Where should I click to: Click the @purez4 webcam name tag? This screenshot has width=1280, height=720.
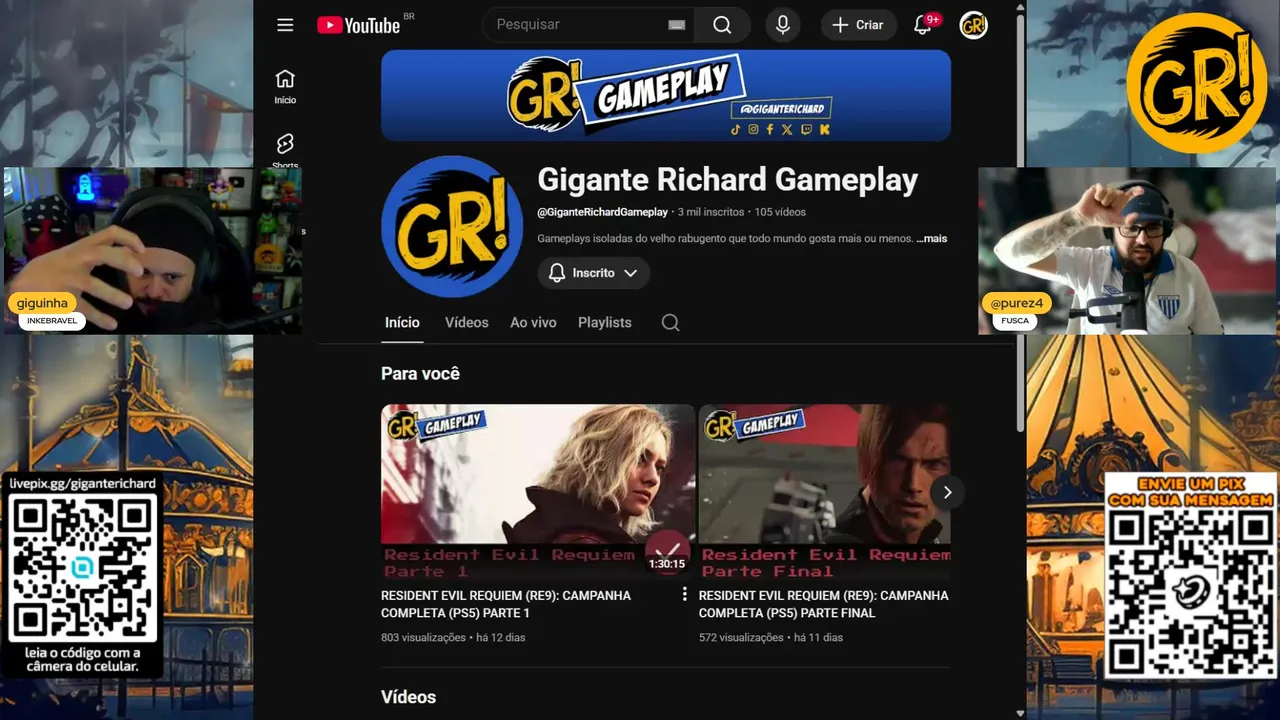coord(1016,303)
